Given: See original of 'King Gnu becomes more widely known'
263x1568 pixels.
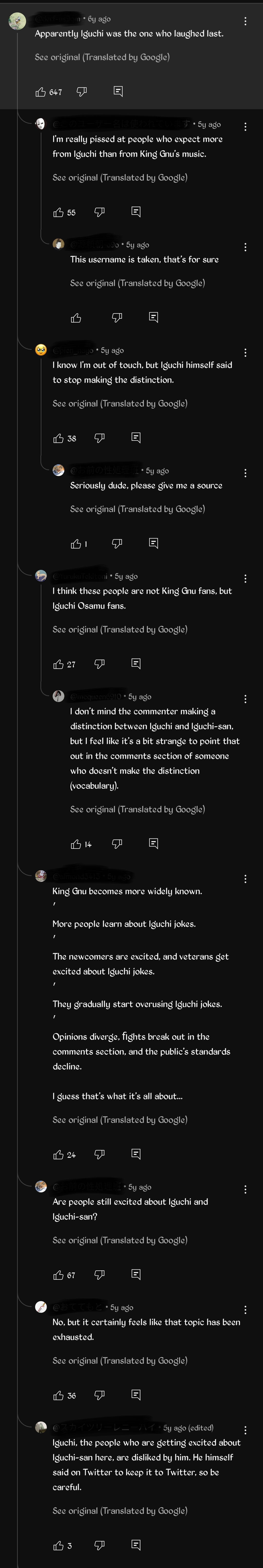Looking at the screenshot, I should click(120, 1120).
